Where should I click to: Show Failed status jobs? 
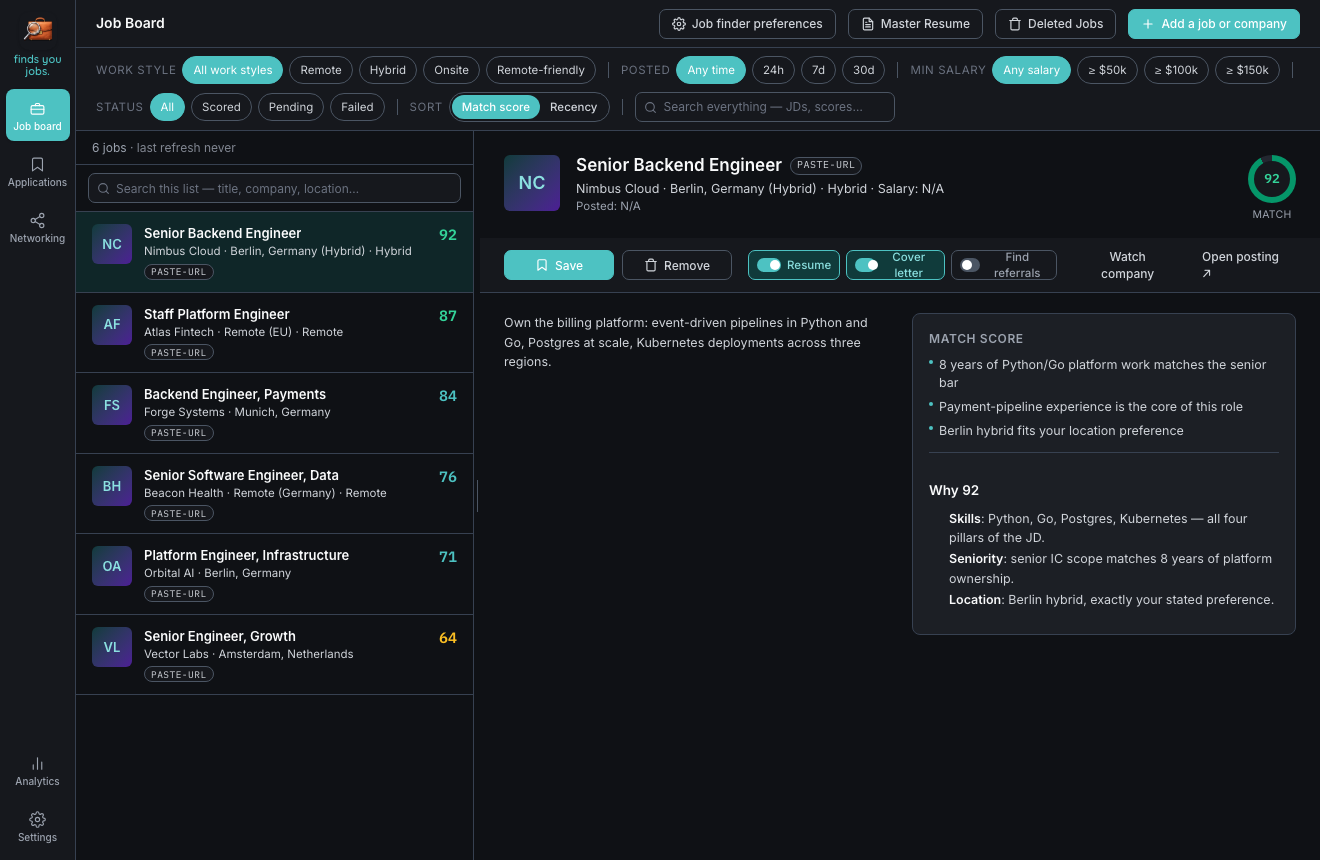[x=357, y=107]
